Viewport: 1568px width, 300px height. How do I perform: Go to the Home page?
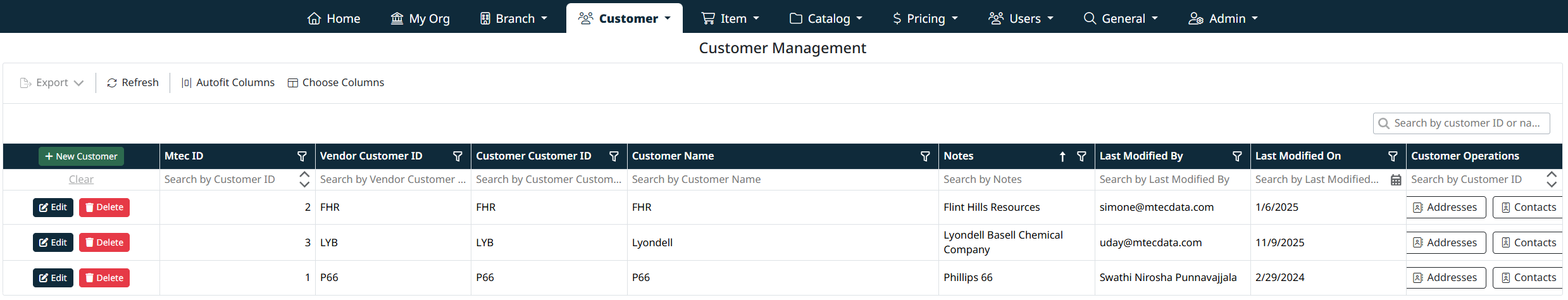[x=333, y=18]
